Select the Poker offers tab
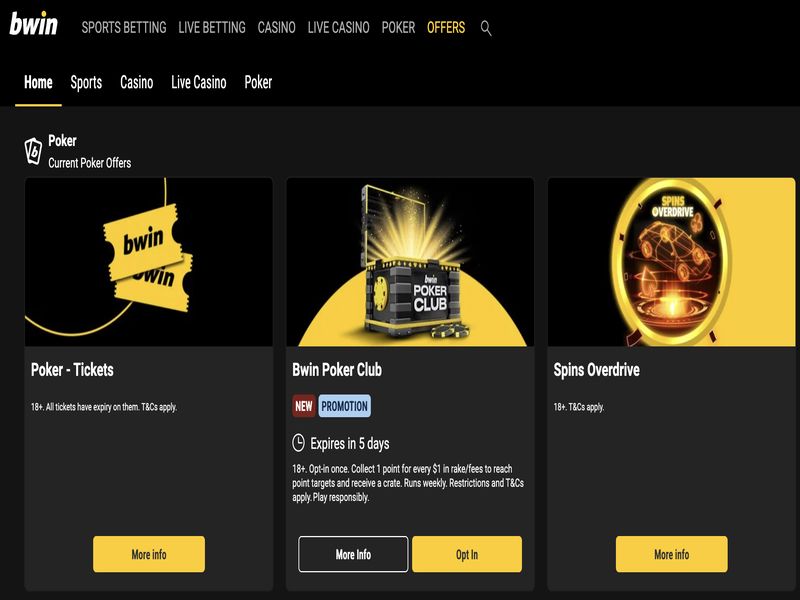The width and height of the screenshot is (800, 600). (x=258, y=83)
